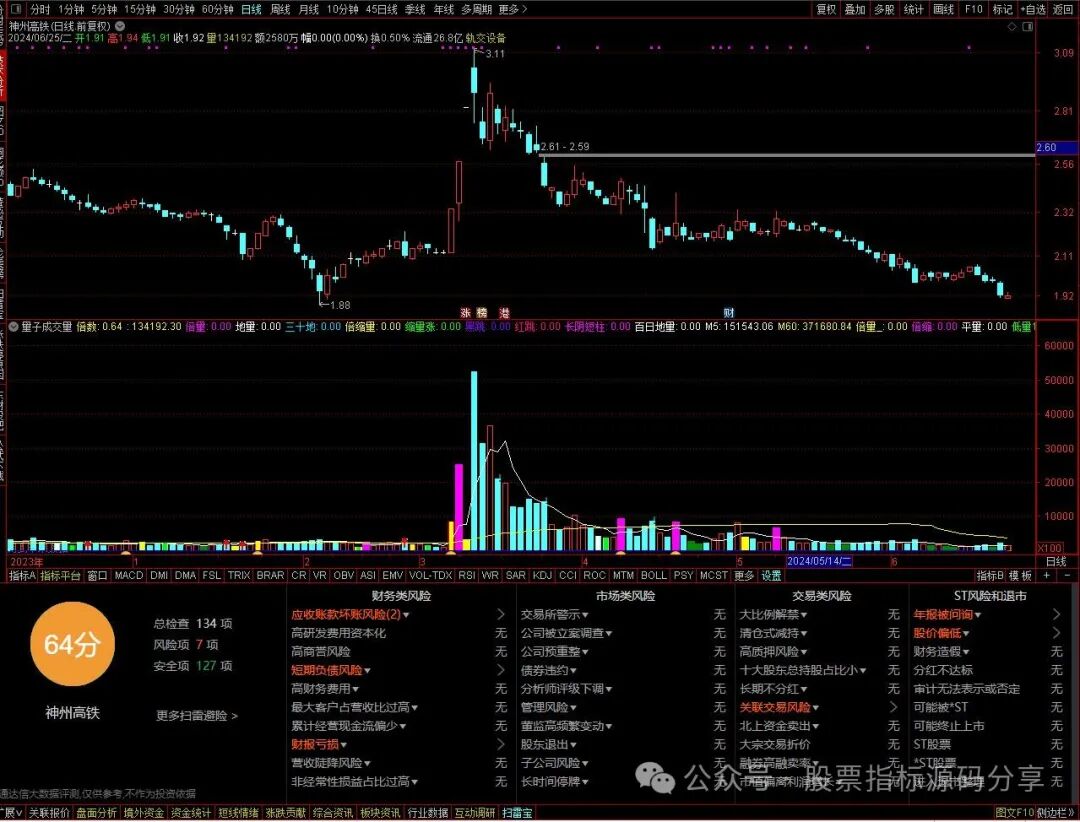Add stock via +自选 button
This screenshot has height=822, width=1080.
tap(1032, 9)
